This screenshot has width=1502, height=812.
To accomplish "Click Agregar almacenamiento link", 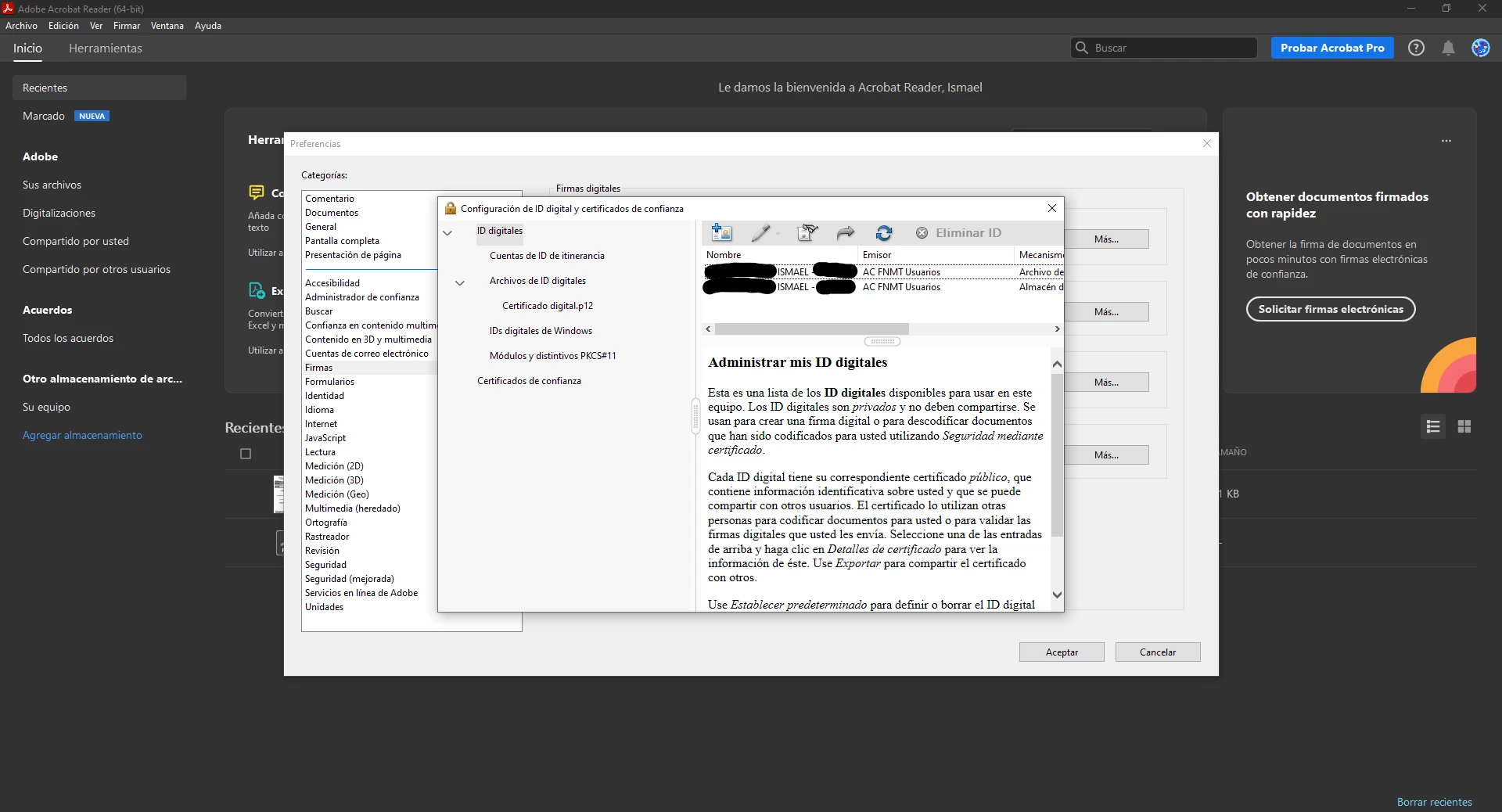I will pyautogui.click(x=82, y=435).
